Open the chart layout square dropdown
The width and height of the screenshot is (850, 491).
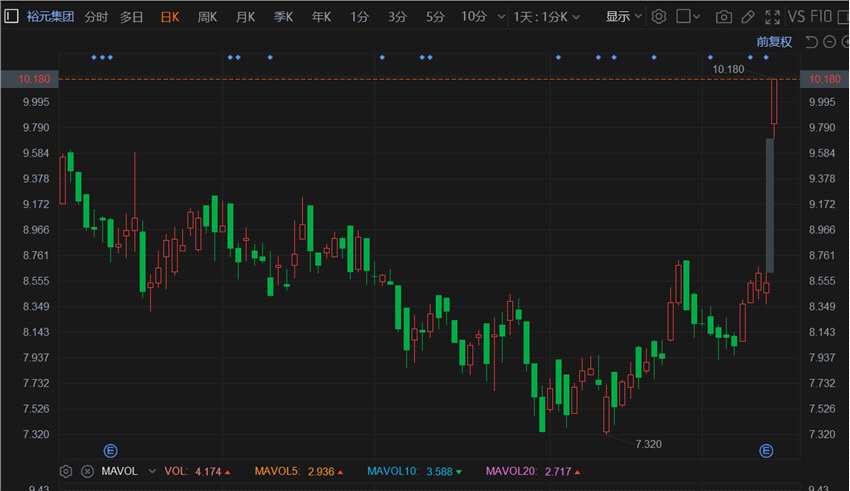tap(688, 17)
